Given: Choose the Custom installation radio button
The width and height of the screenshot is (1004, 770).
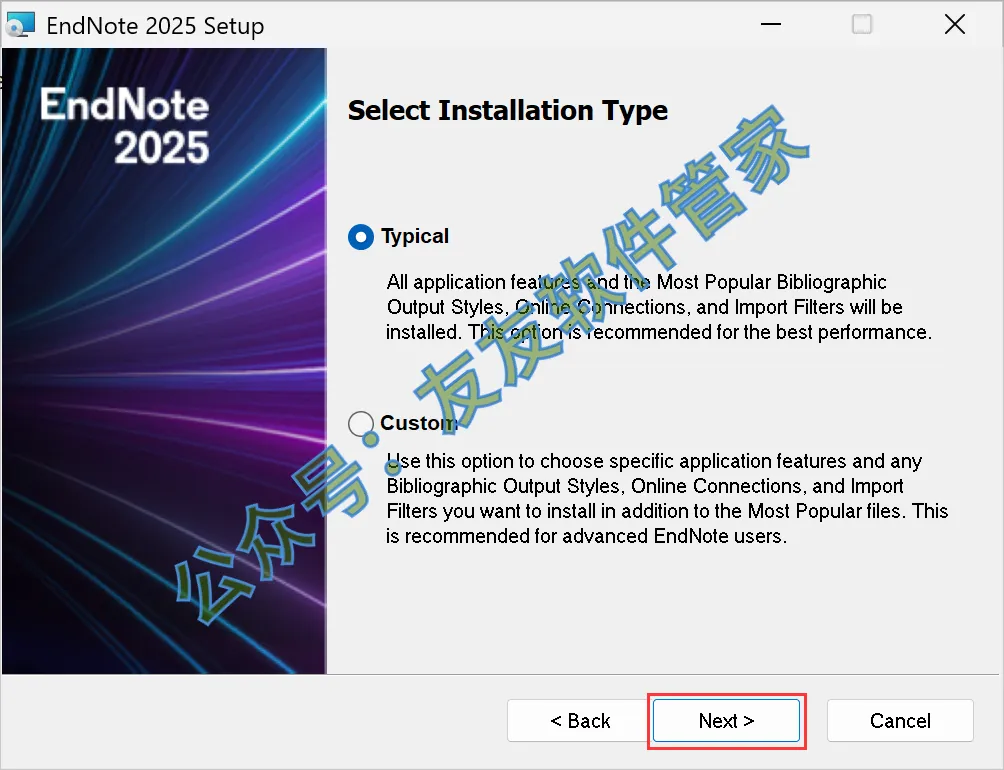Looking at the screenshot, I should click(x=360, y=424).
